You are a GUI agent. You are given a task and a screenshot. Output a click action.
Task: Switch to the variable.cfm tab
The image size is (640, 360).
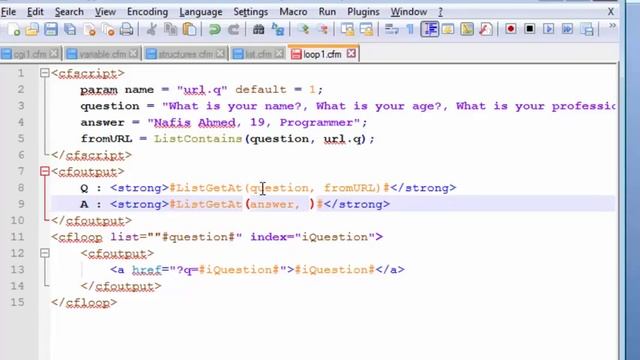click(102, 54)
